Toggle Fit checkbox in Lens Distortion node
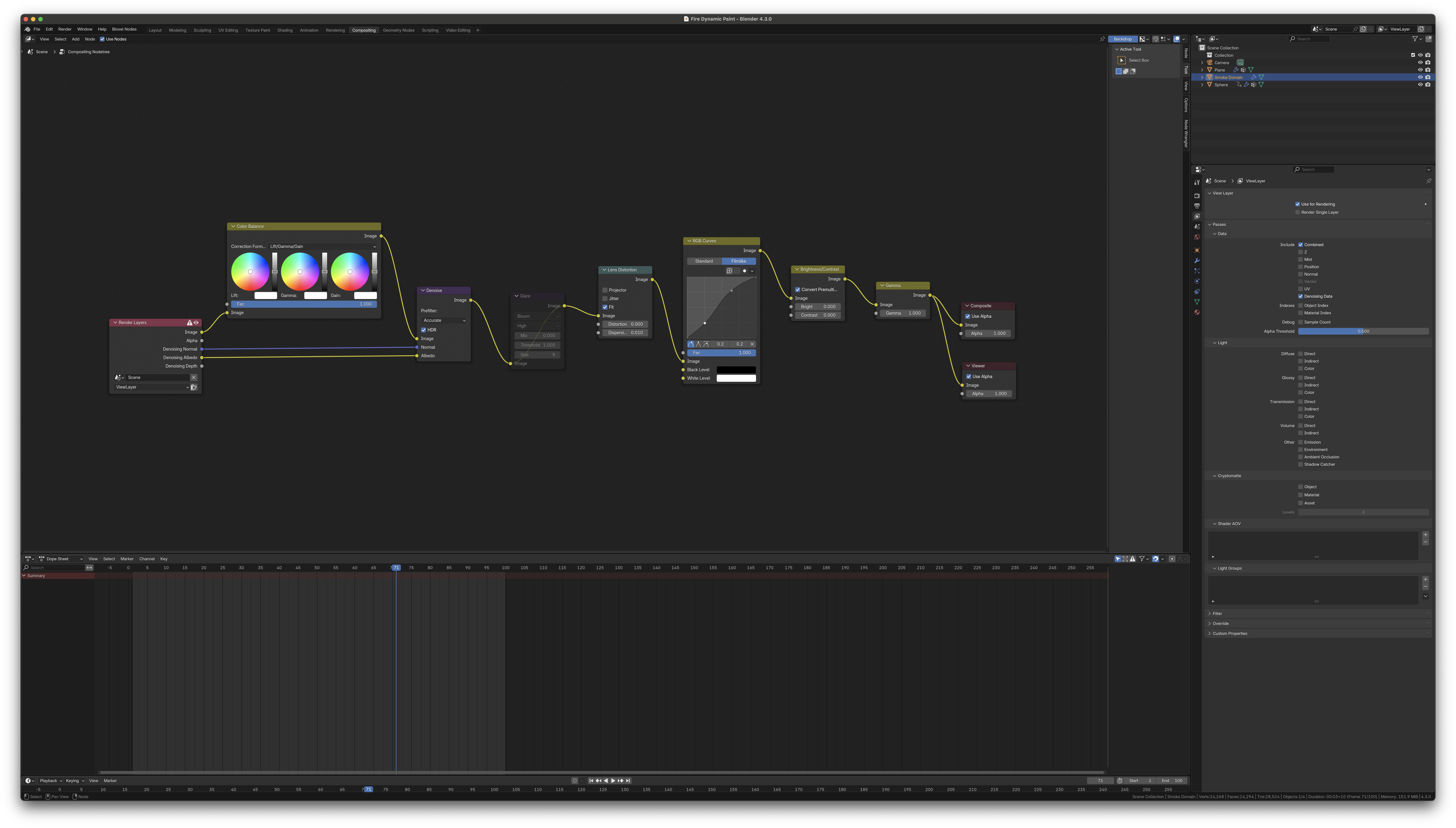Viewport: 1456px width, 828px height. pos(605,307)
